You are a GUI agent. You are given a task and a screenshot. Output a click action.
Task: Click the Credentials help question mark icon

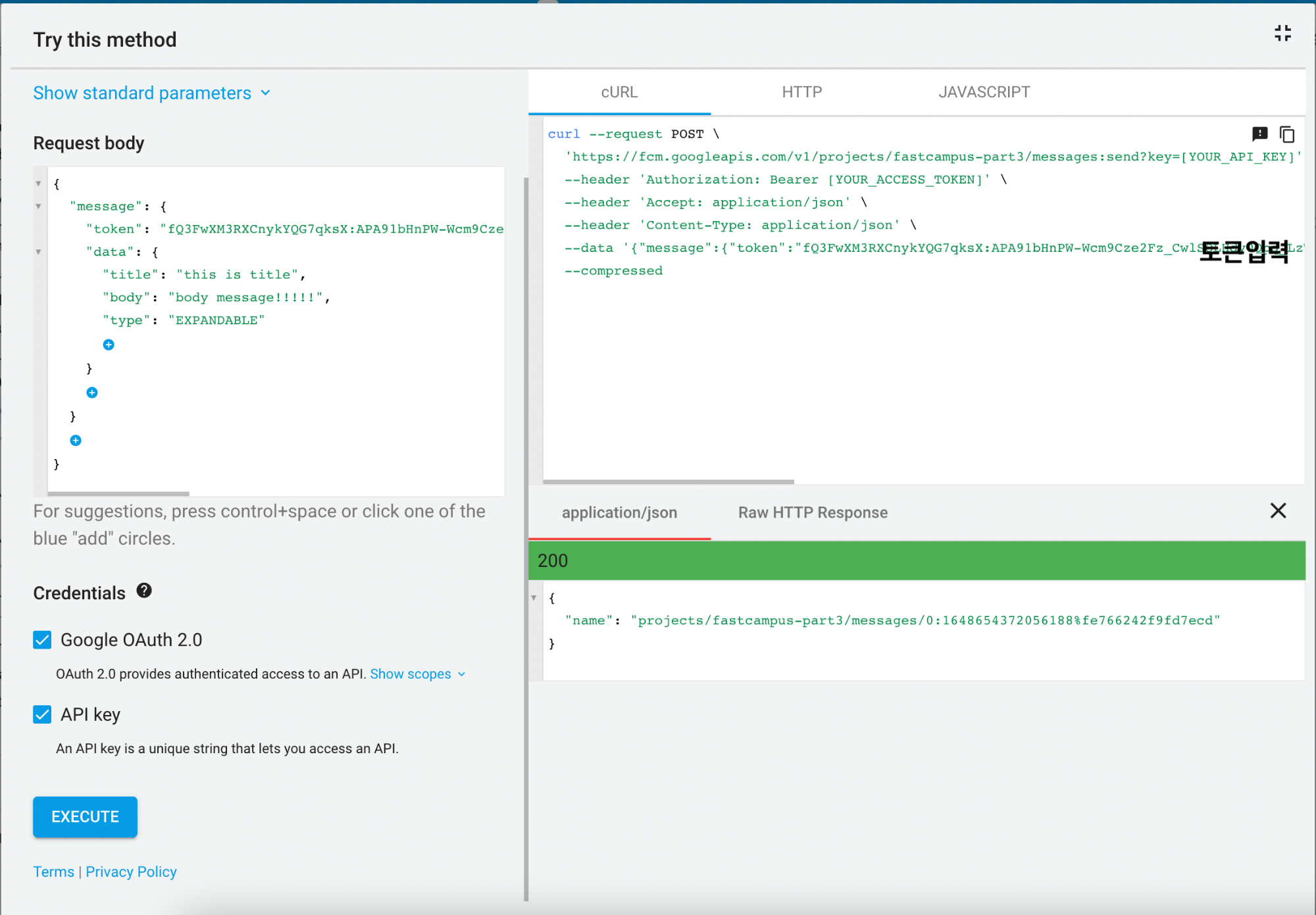tap(144, 591)
